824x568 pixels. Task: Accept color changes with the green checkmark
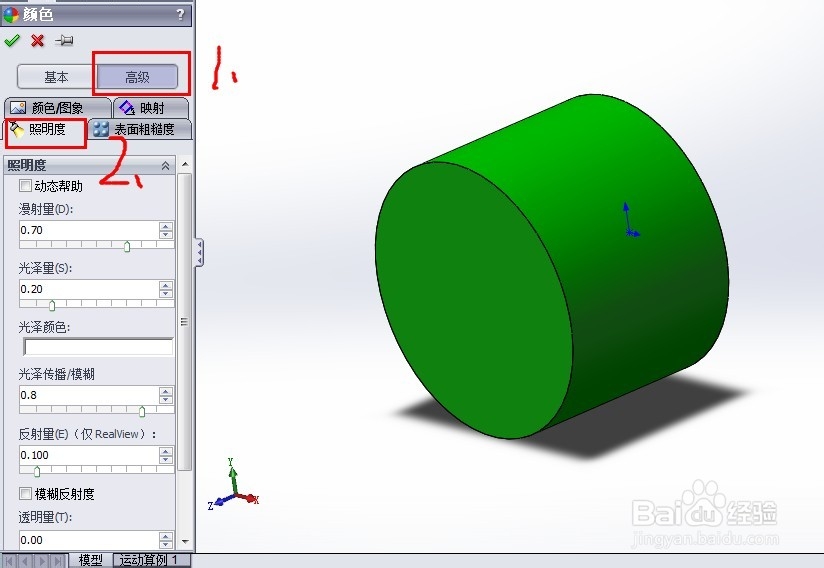(x=12, y=40)
